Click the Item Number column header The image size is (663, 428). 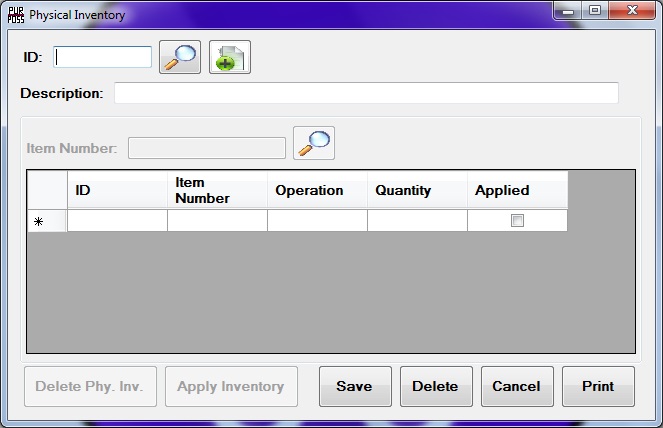[217, 190]
